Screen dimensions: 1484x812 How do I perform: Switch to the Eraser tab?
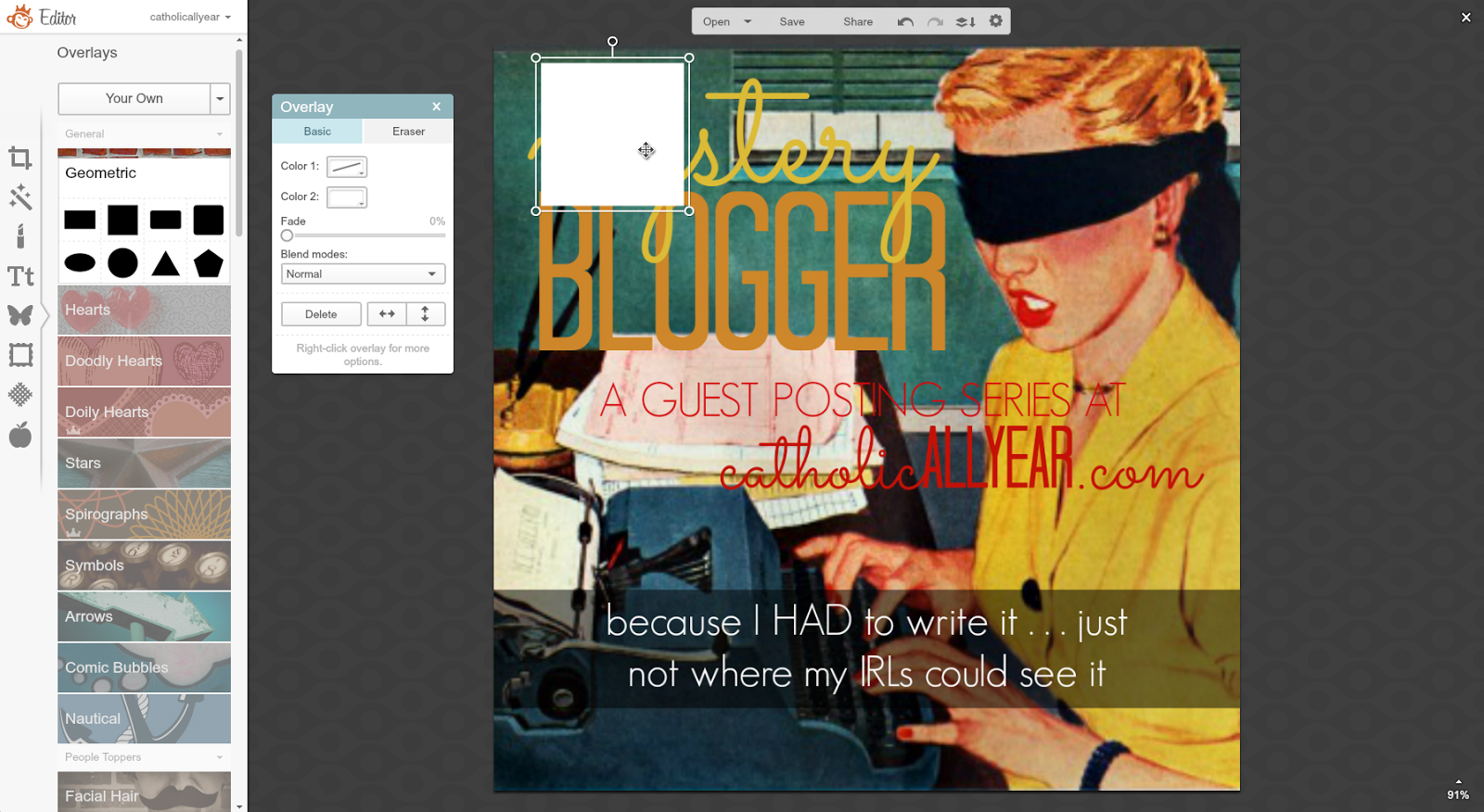point(408,132)
